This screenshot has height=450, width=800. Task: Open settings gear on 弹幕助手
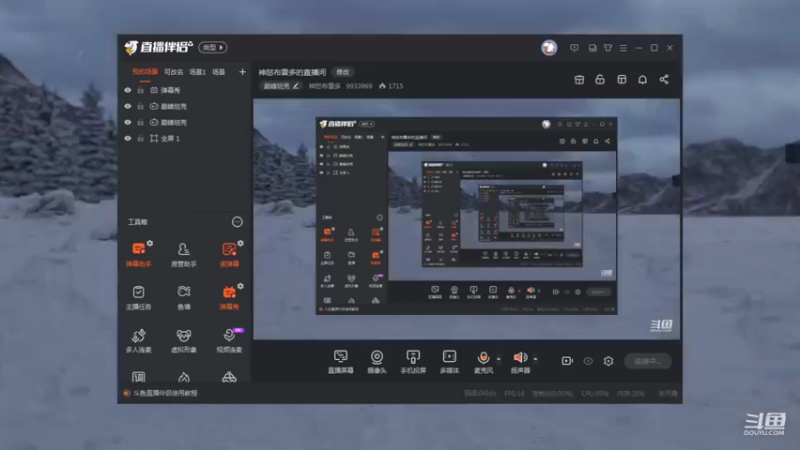[x=149, y=243]
